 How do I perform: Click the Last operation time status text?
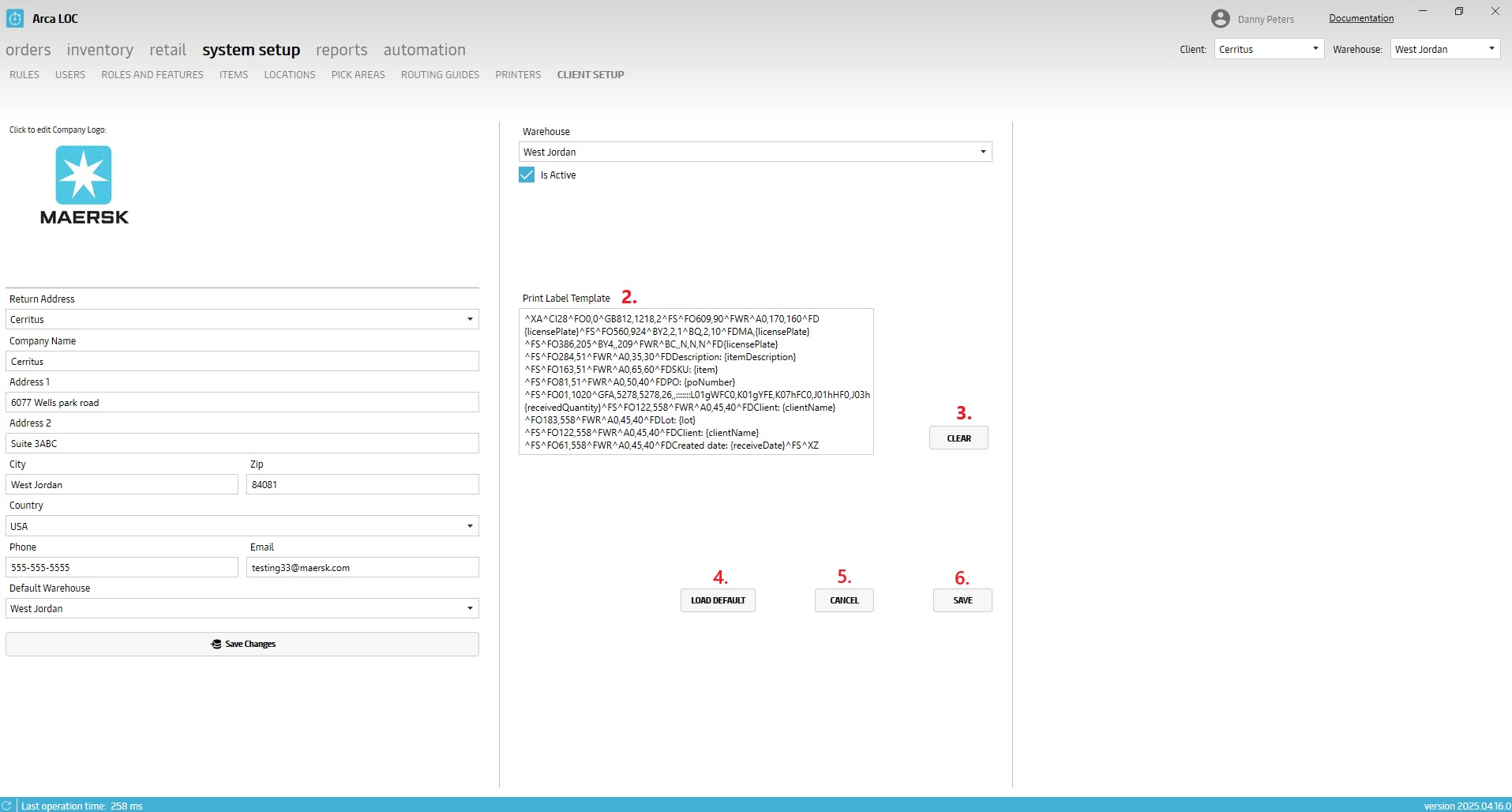(82, 806)
